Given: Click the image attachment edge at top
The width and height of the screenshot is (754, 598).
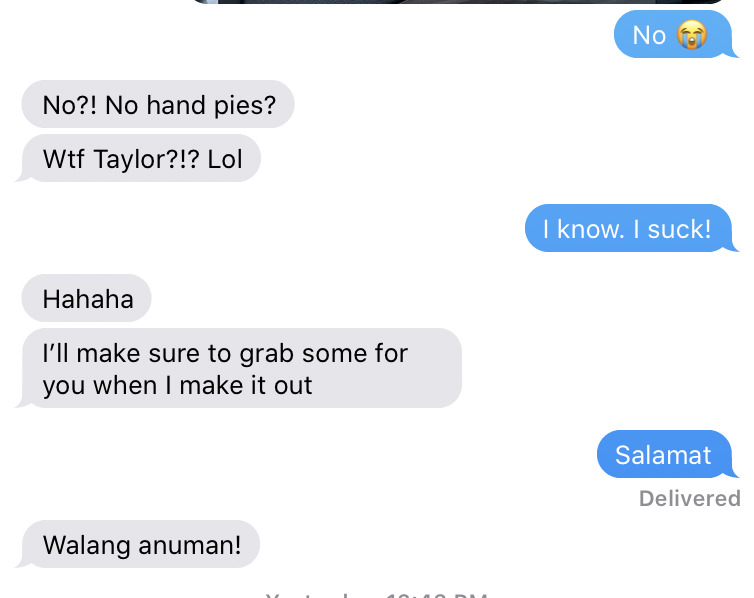Looking at the screenshot, I should [x=457, y=2].
